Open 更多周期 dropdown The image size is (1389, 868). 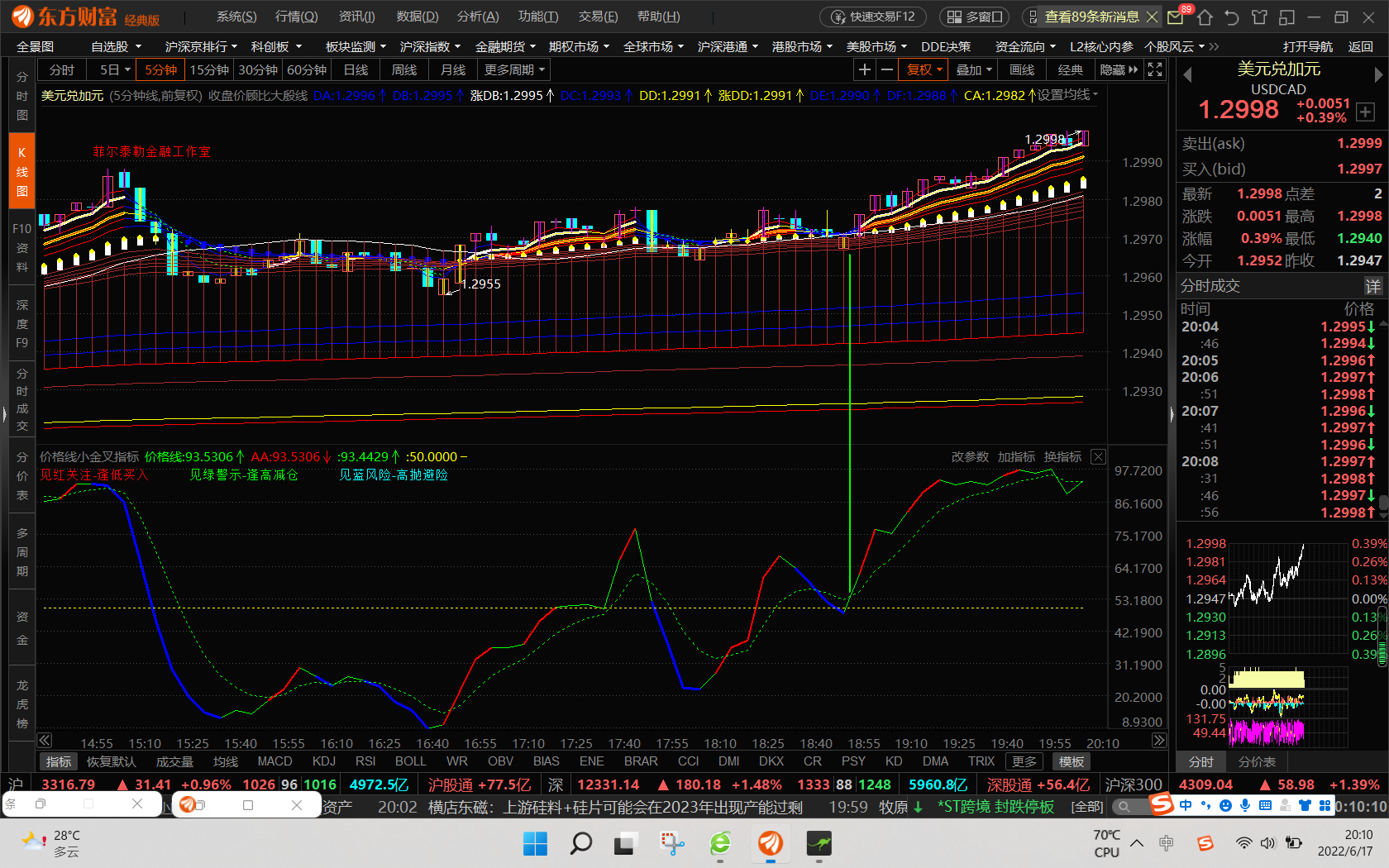point(514,70)
